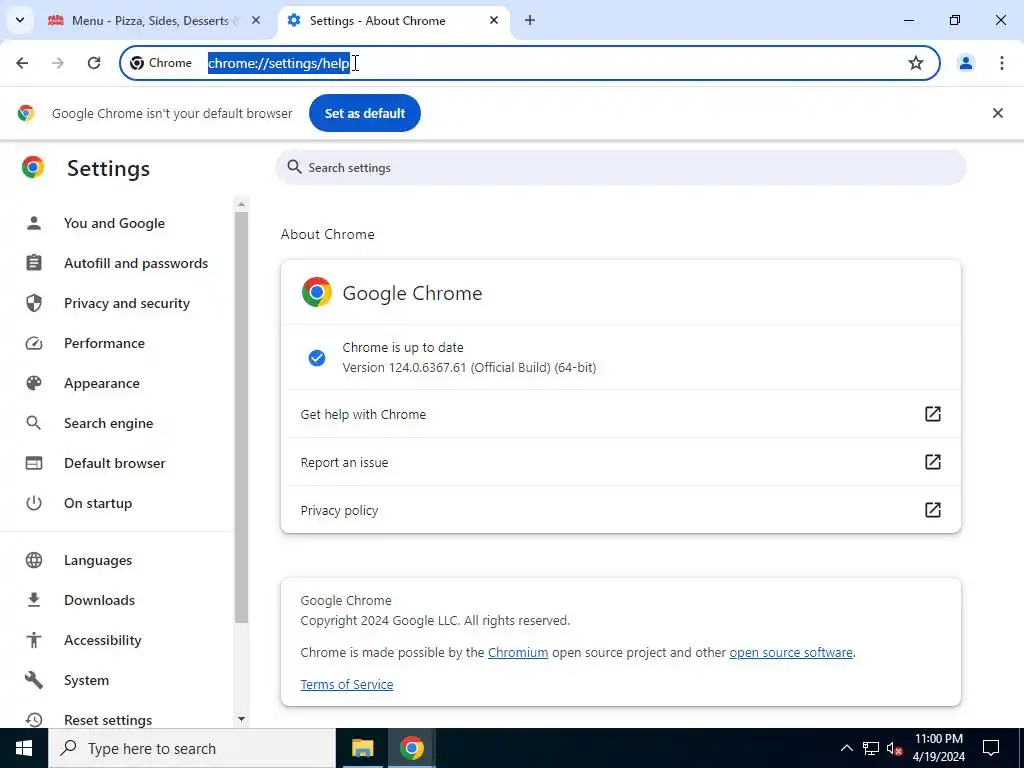Go back using the browser back arrow
The height and width of the screenshot is (768, 1024).
coord(22,63)
